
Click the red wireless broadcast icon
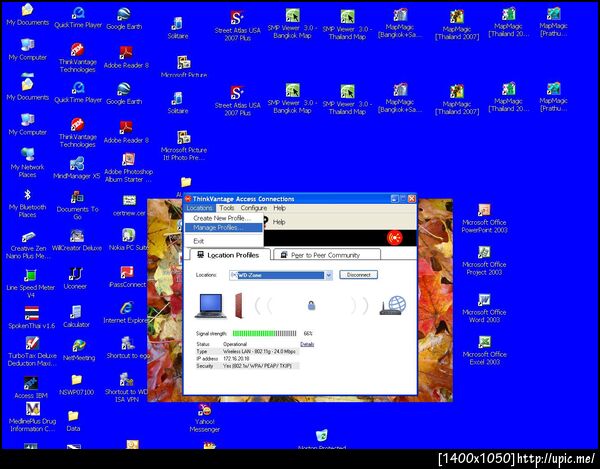395,238
